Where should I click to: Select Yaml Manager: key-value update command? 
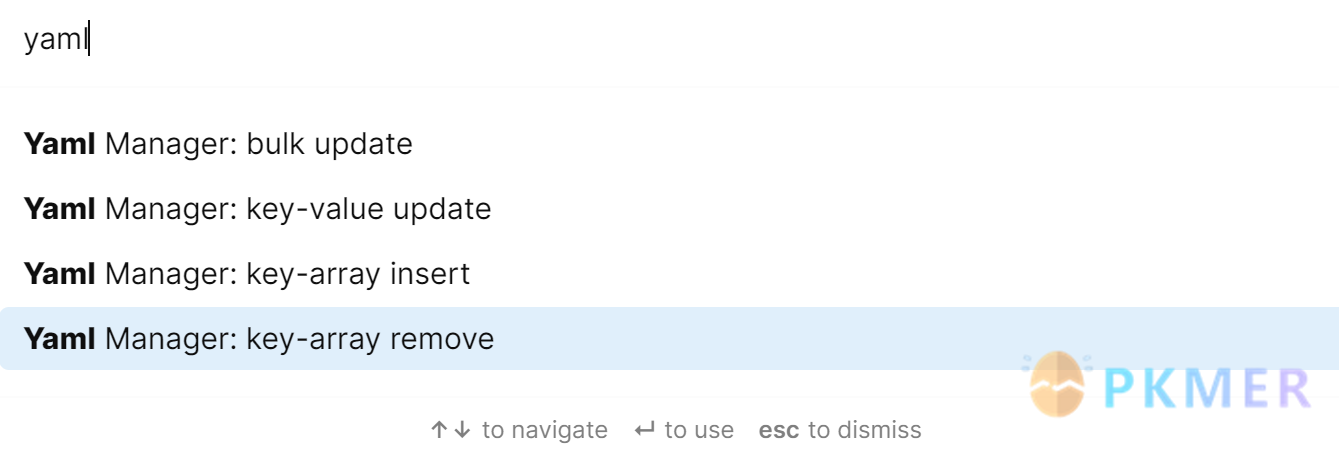tap(669, 209)
